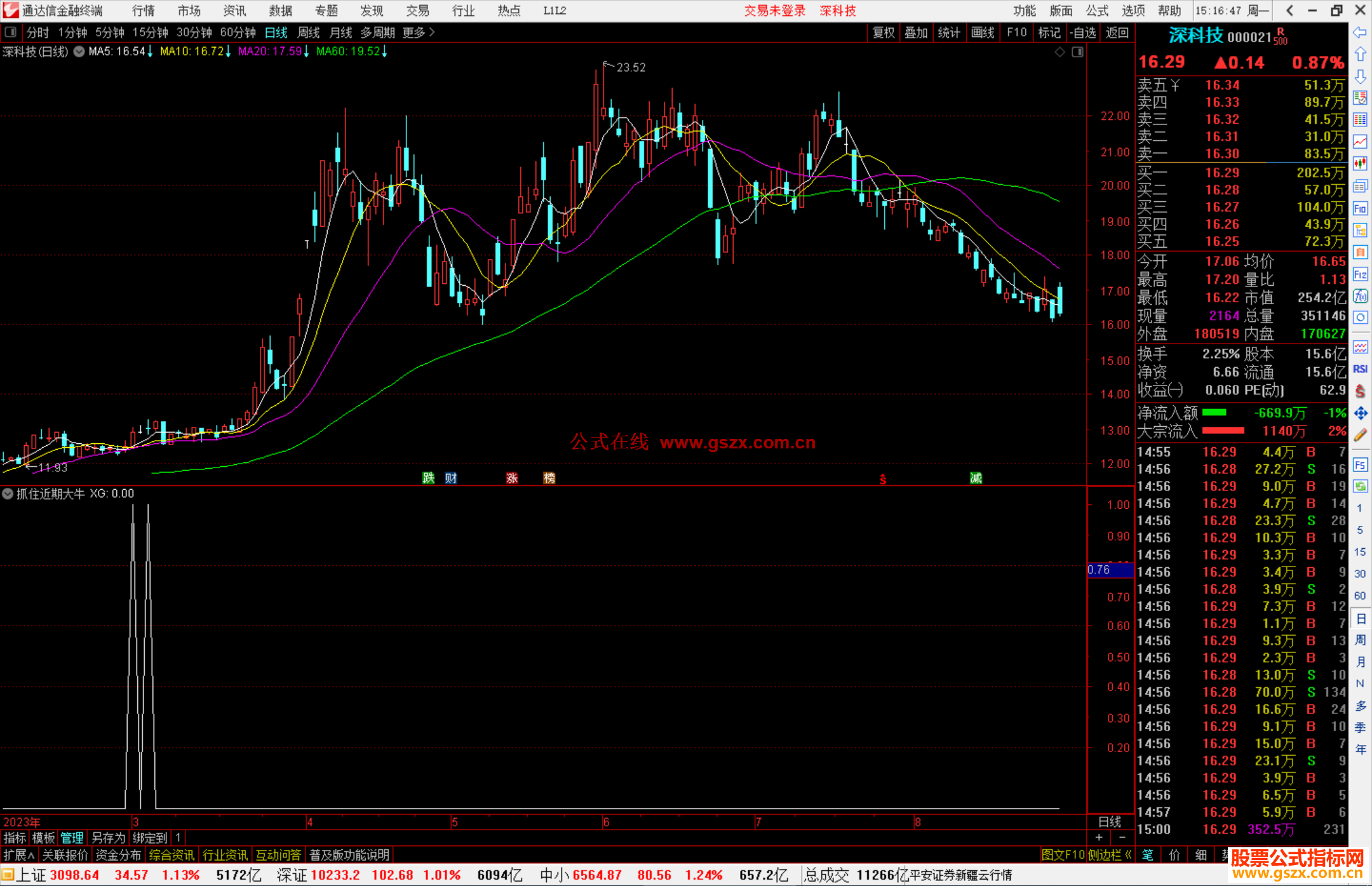Viewport: 1372px width, 886px height.
Task: Collapse the 侧边栏 sidebar chevron
Action: click(x=1128, y=855)
